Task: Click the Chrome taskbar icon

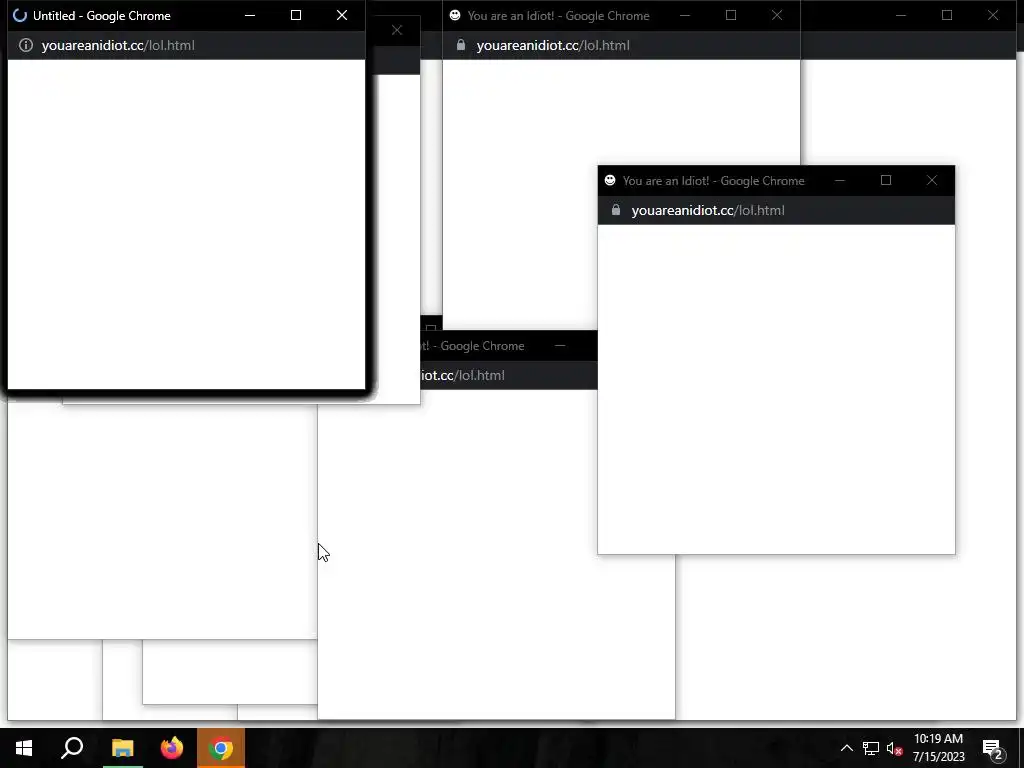Action: [x=221, y=748]
